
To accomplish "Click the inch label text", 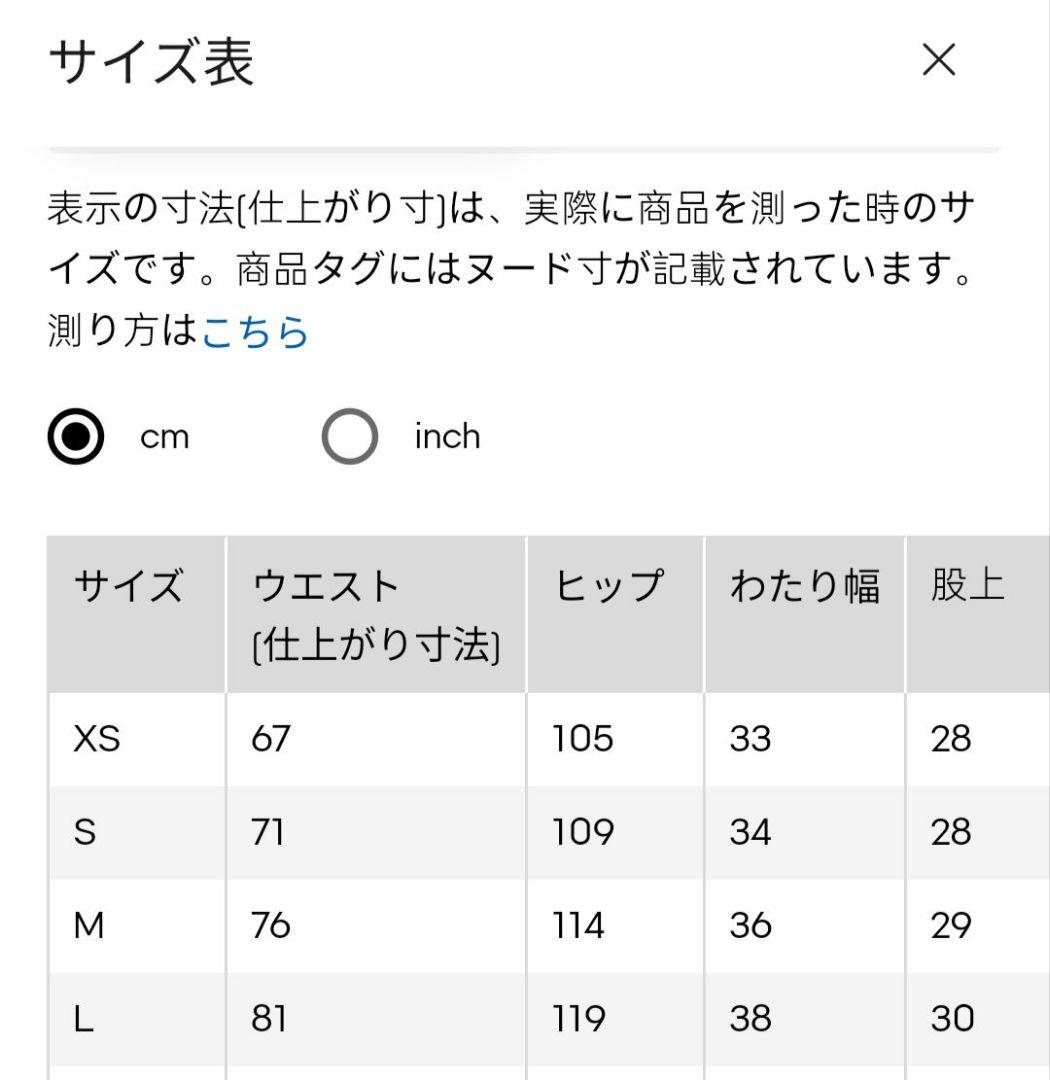I will tap(447, 436).
